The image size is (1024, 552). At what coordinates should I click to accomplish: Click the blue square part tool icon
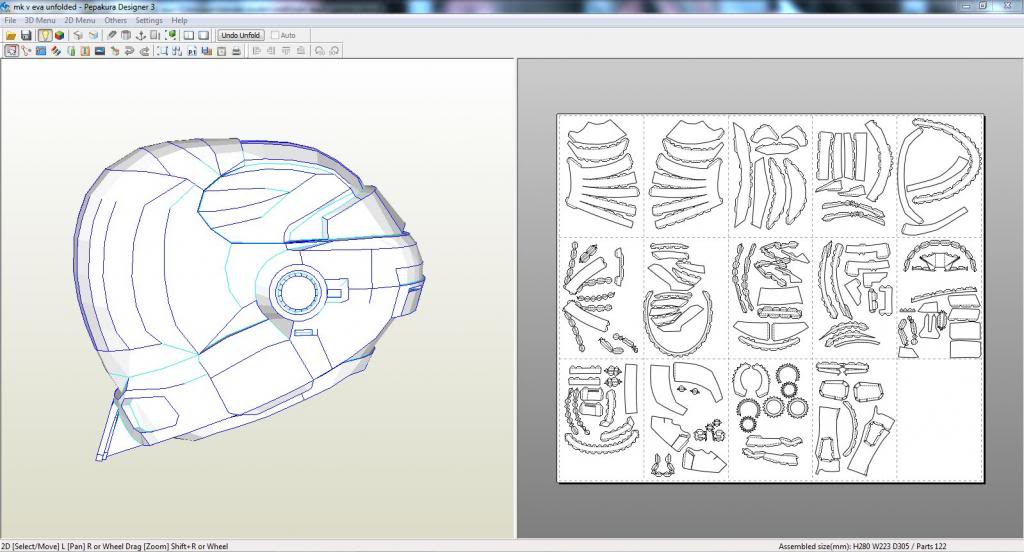[40, 50]
